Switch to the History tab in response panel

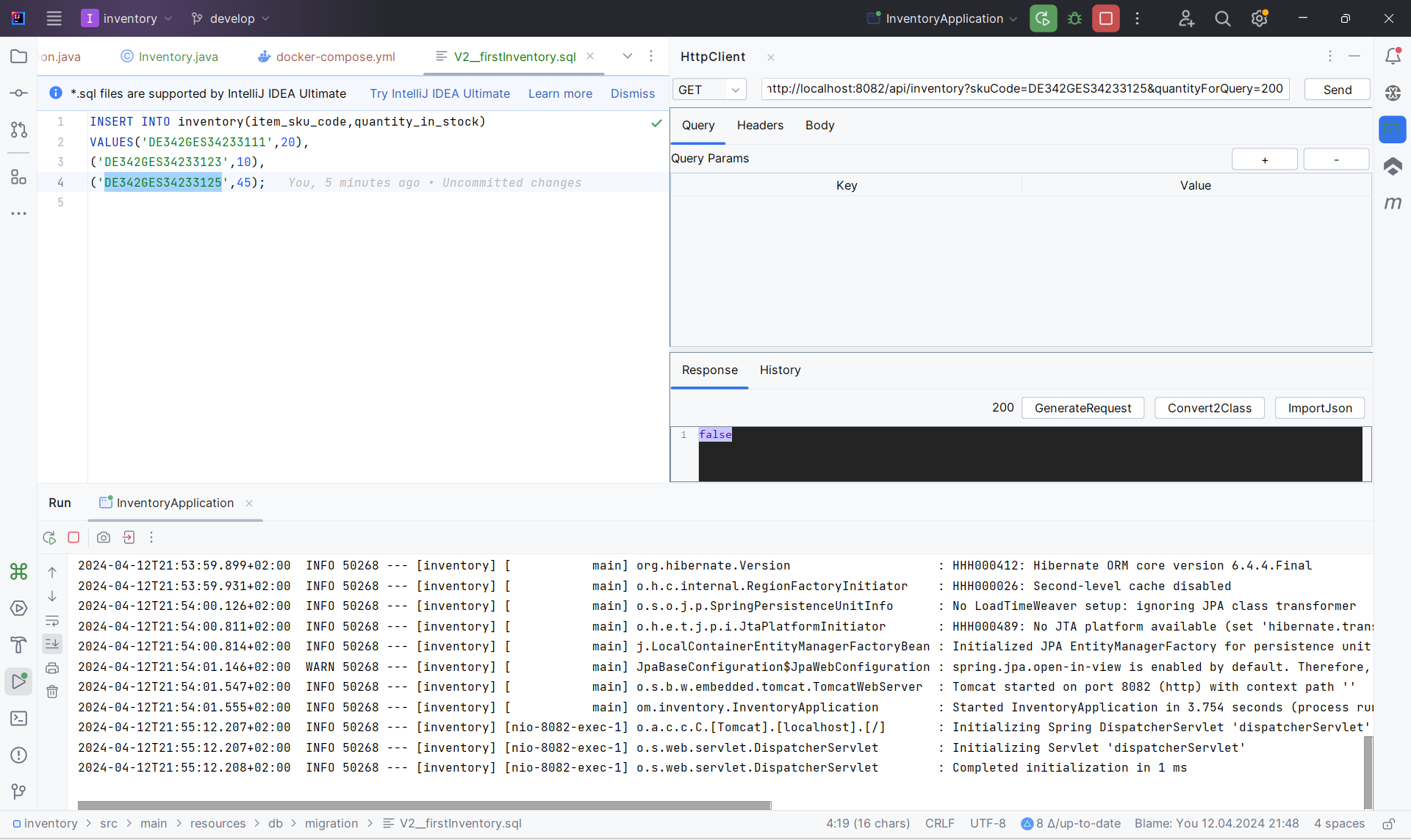(780, 370)
